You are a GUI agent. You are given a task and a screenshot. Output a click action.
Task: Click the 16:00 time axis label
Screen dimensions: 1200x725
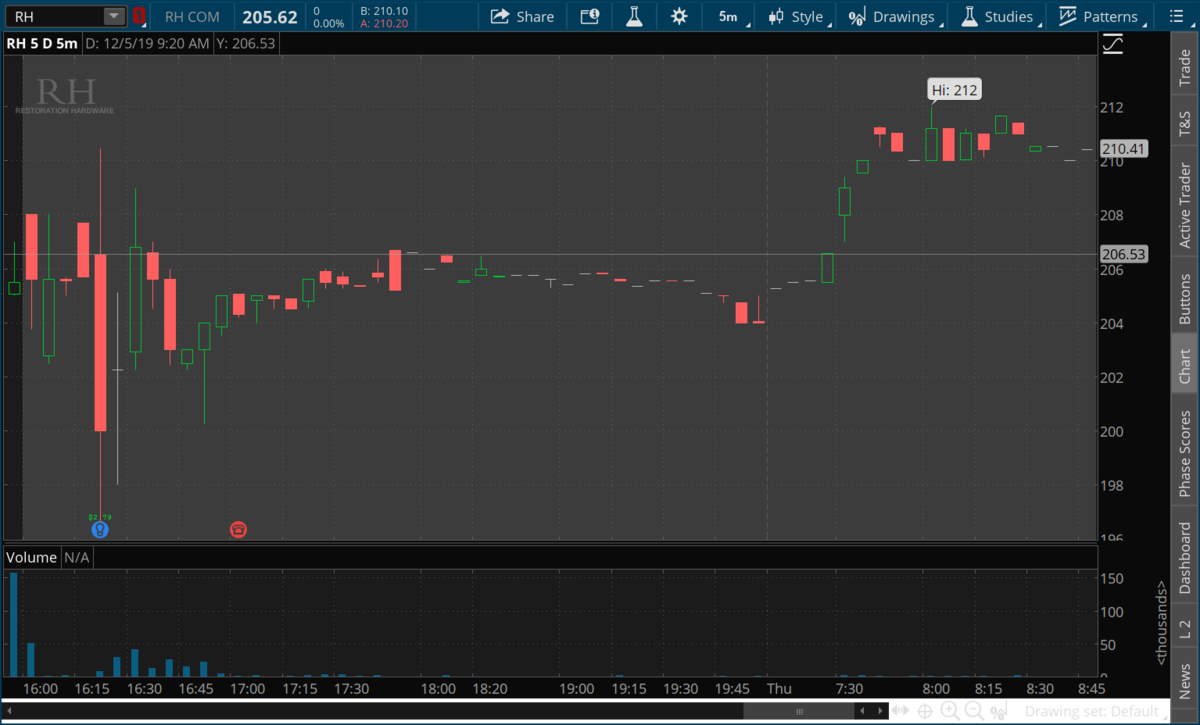tap(39, 689)
